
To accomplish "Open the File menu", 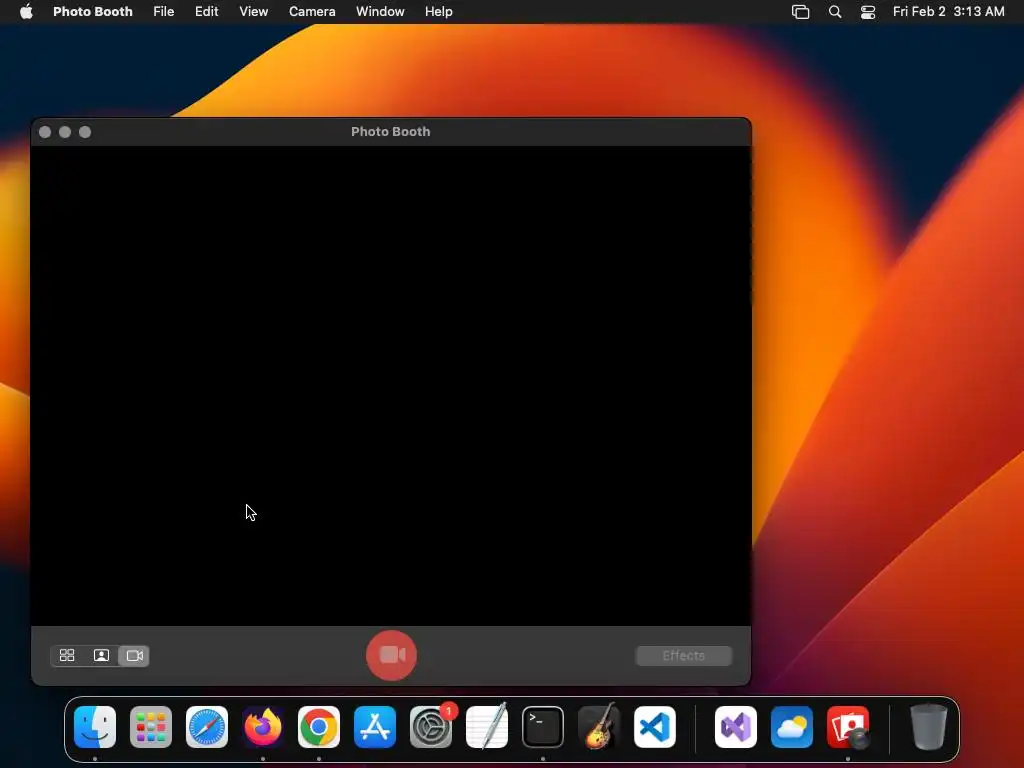I will coord(163,12).
